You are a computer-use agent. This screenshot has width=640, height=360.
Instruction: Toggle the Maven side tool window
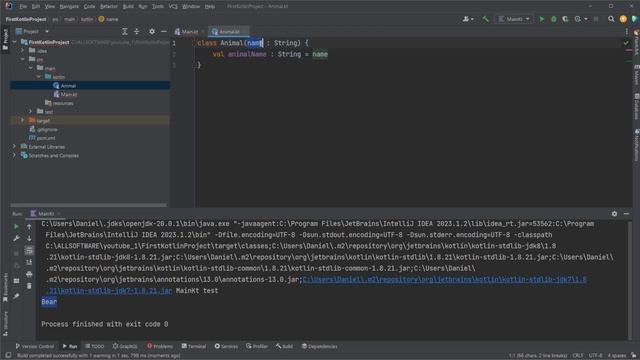point(636,75)
